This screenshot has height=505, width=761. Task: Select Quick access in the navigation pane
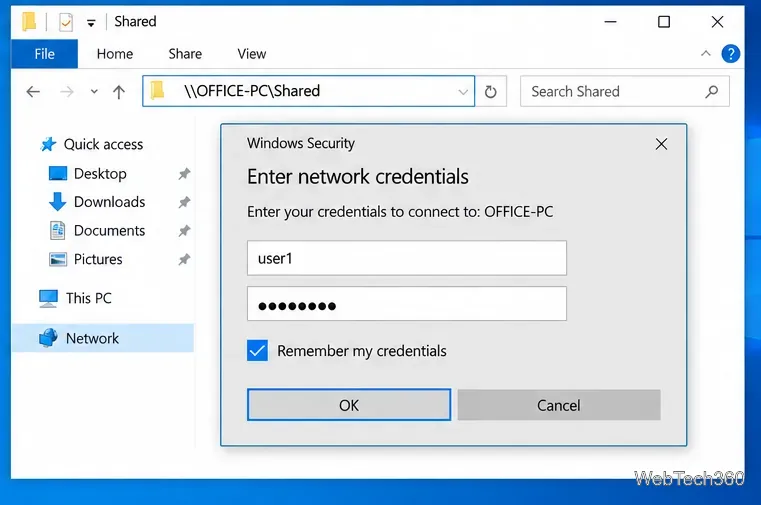pyautogui.click(x=103, y=144)
